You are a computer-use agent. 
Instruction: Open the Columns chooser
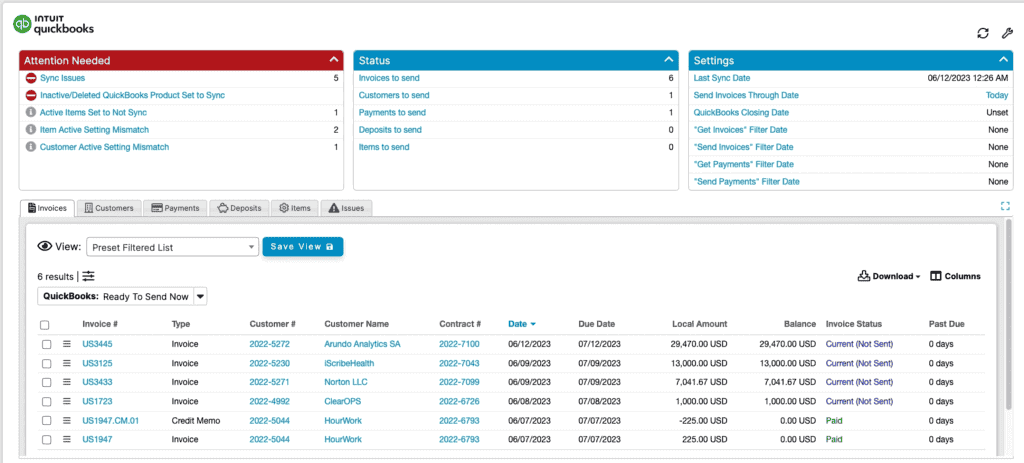pyautogui.click(x=955, y=276)
